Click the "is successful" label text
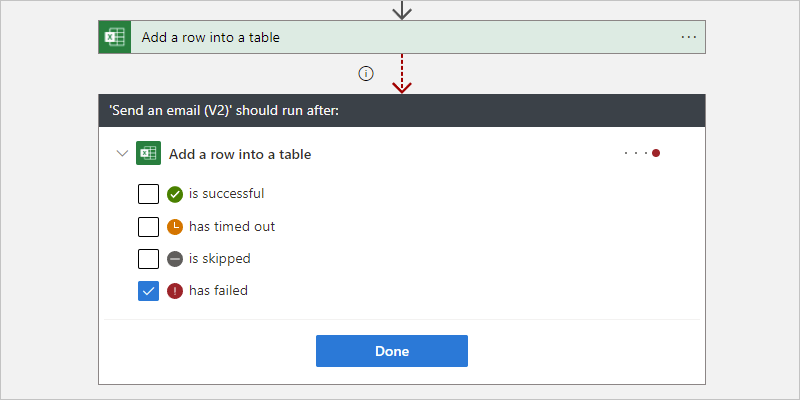This screenshot has height=400, width=800. point(226,194)
